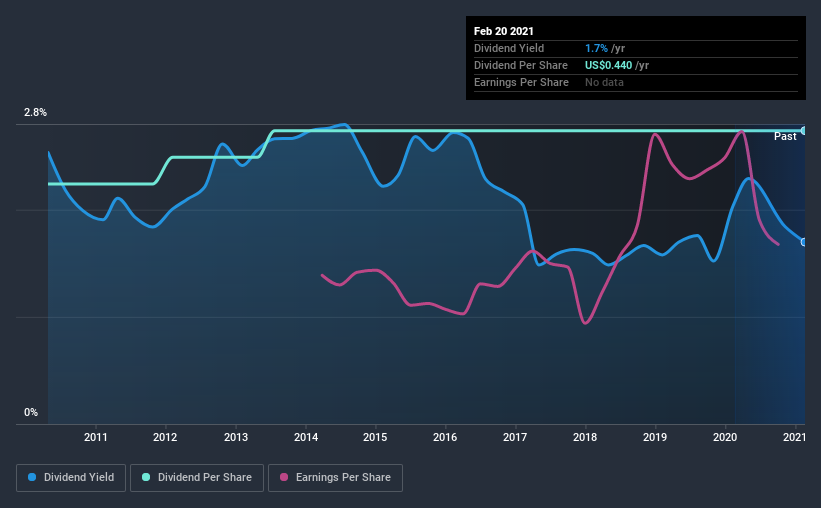Toggle the Dividend Per Share legend button
The height and width of the screenshot is (508, 821).
coord(197,478)
